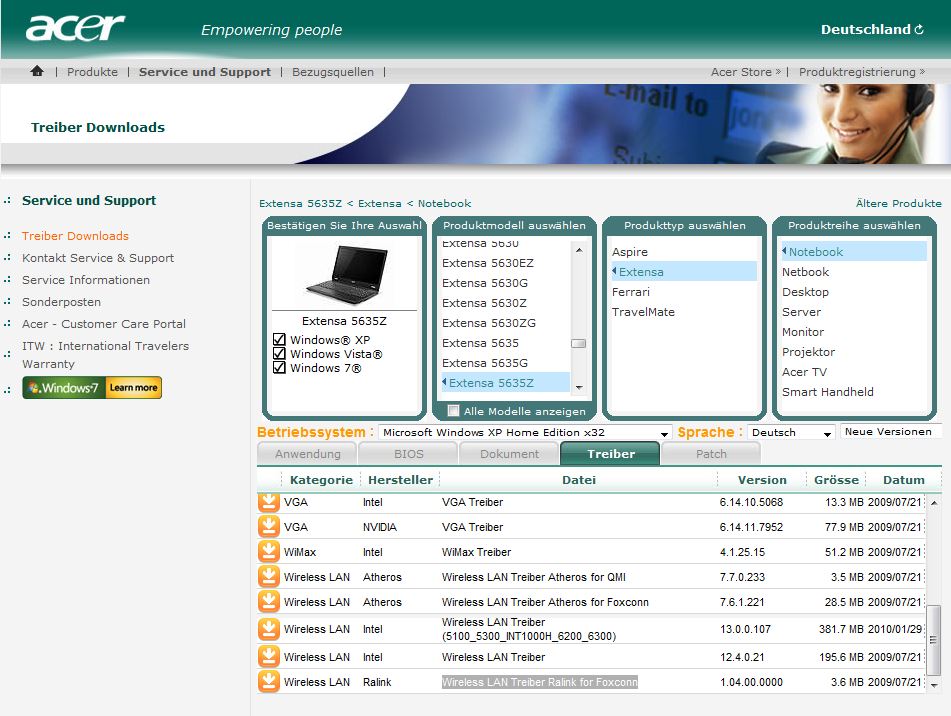Visit the Acer Store link

click(x=746, y=72)
